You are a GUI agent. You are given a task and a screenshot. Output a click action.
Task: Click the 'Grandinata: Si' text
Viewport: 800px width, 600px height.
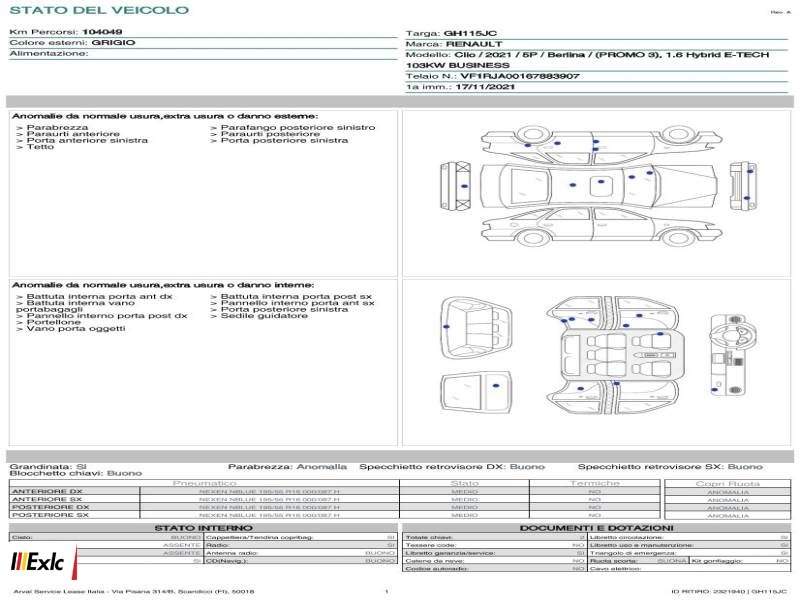[x=48, y=466]
